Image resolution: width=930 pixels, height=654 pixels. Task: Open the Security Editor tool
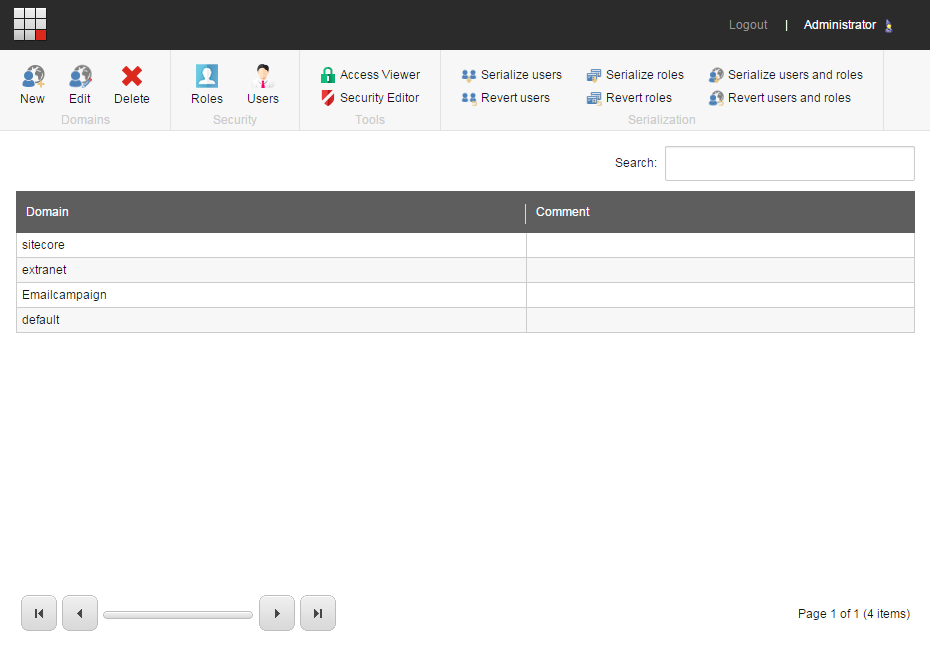pyautogui.click(x=371, y=98)
